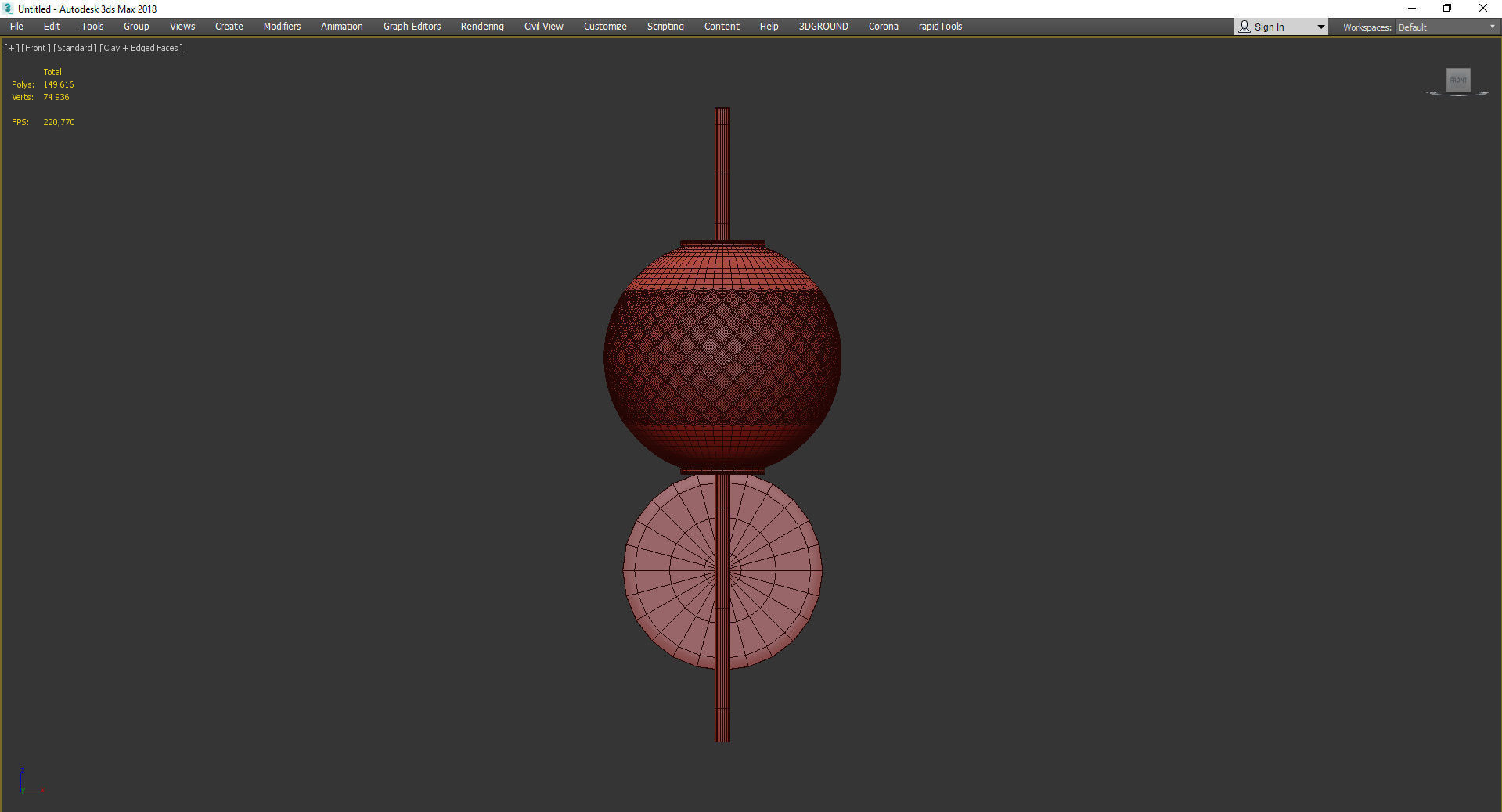Open the Content menu
Image resolution: width=1502 pixels, height=812 pixels.
click(722, 27)
